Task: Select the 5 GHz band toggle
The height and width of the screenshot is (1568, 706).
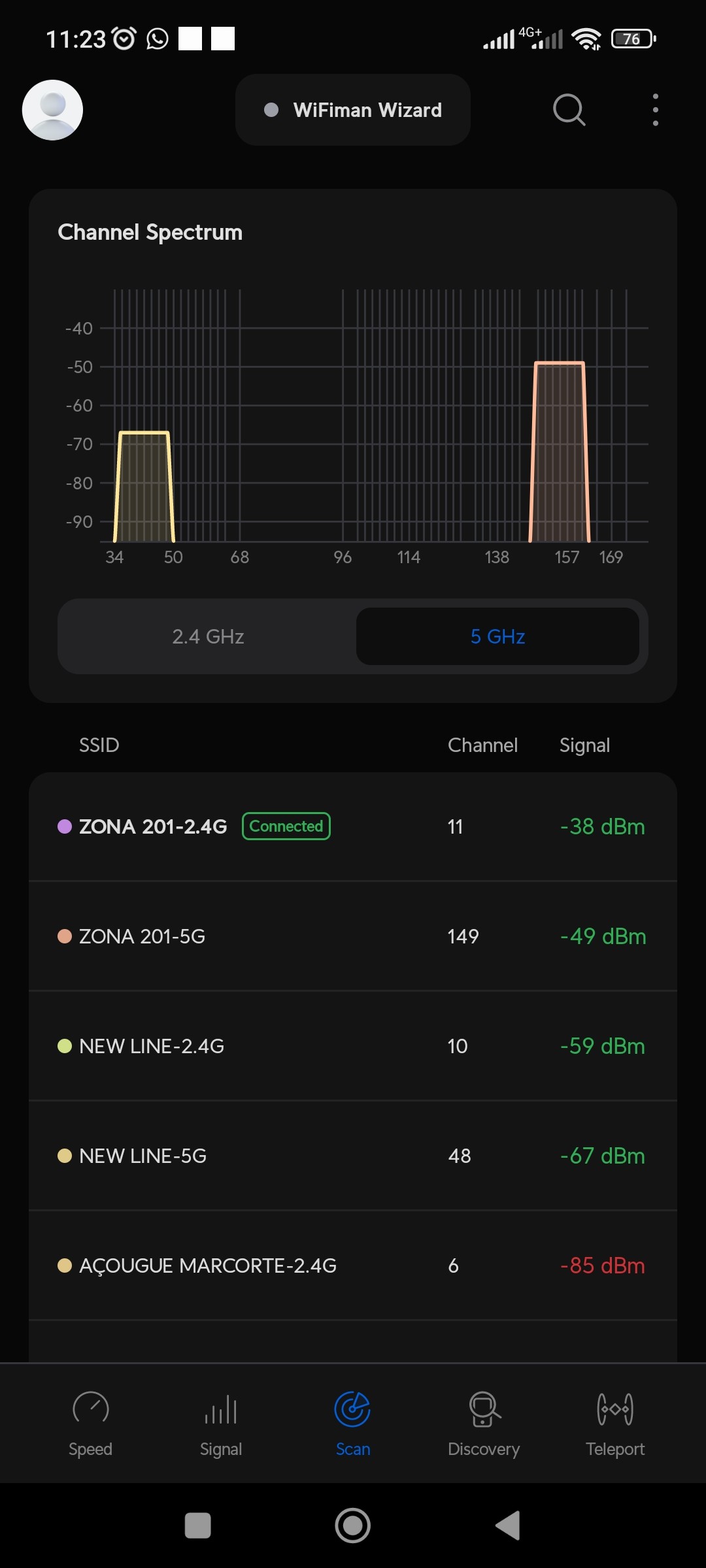Action: point(497,636)
